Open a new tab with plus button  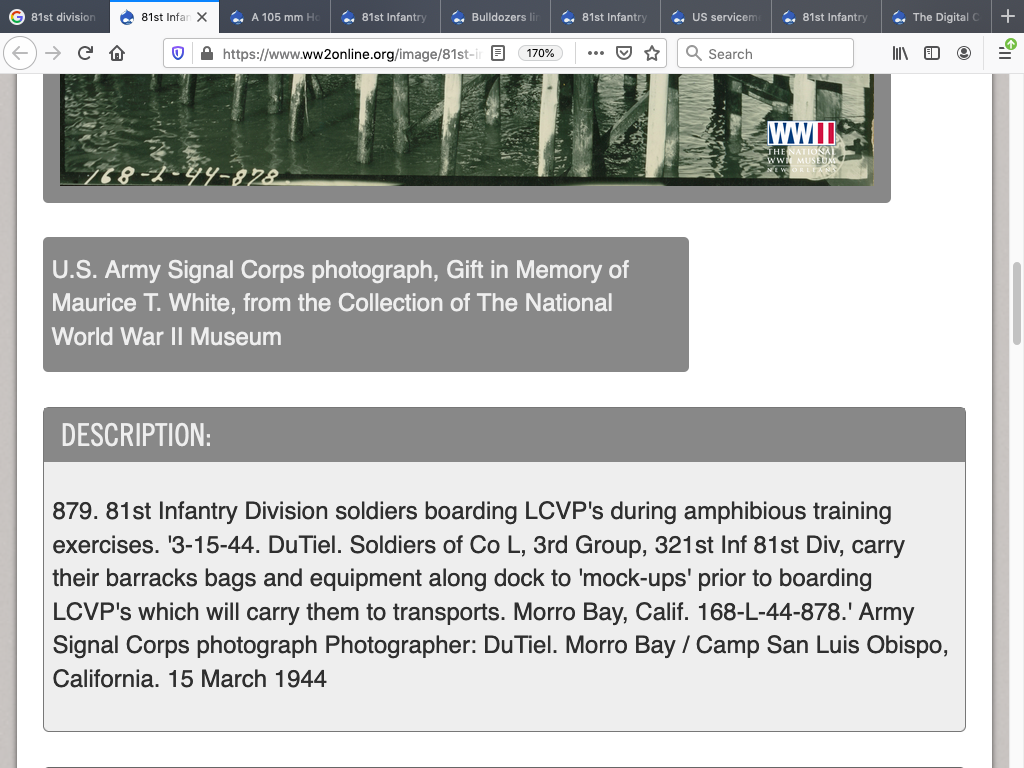click(1007, 17)
